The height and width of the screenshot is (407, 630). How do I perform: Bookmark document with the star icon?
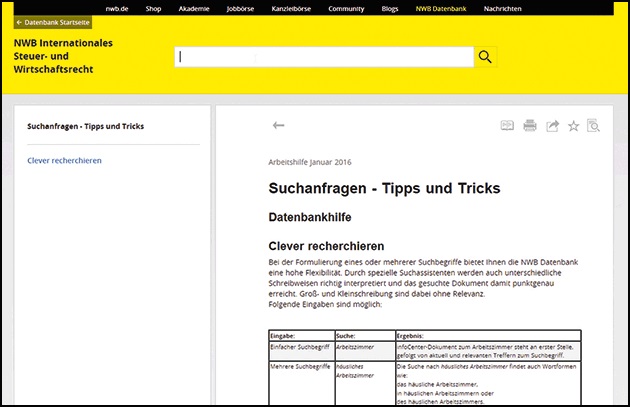573,126
